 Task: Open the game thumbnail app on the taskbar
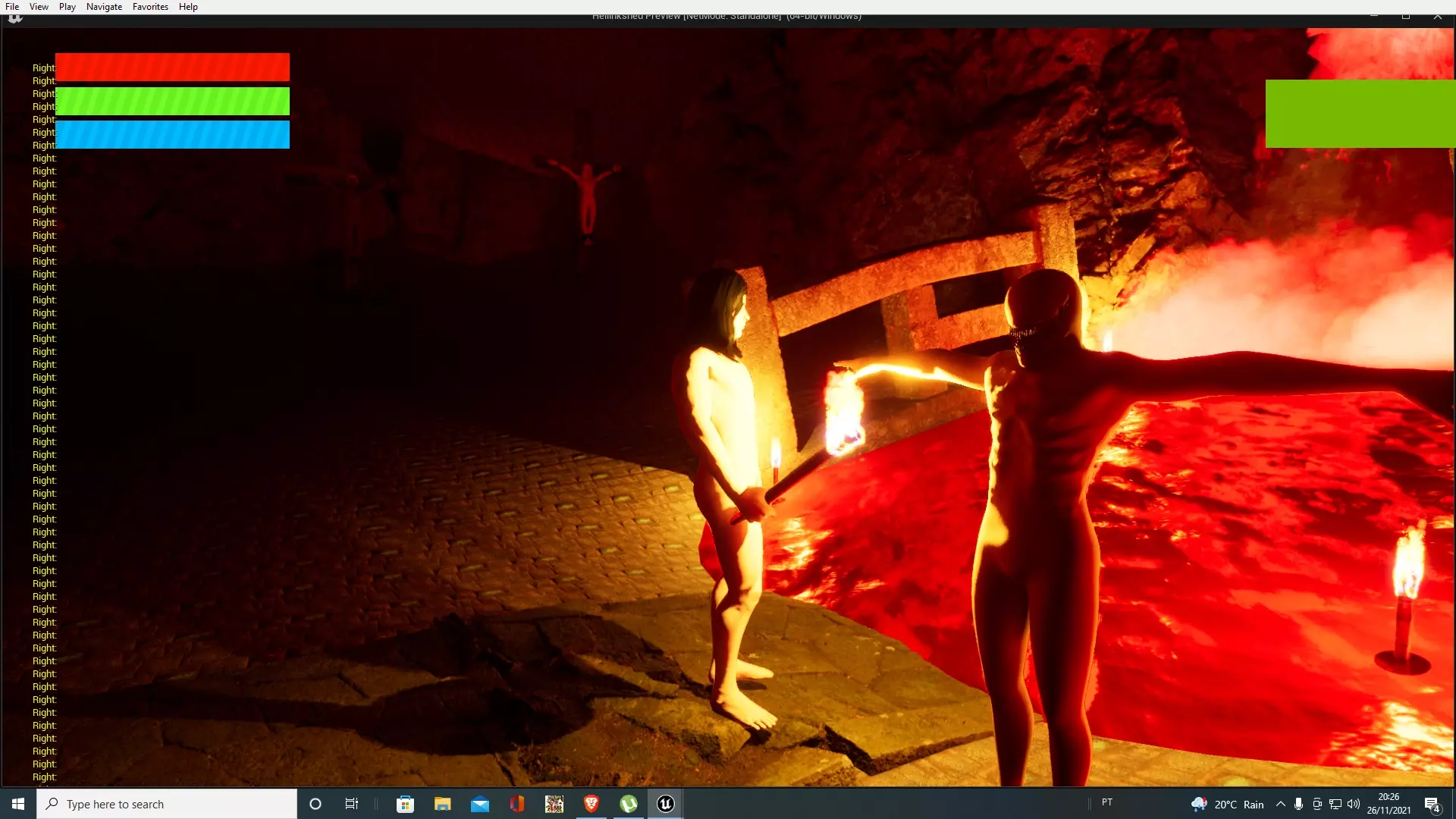(554, 804)
